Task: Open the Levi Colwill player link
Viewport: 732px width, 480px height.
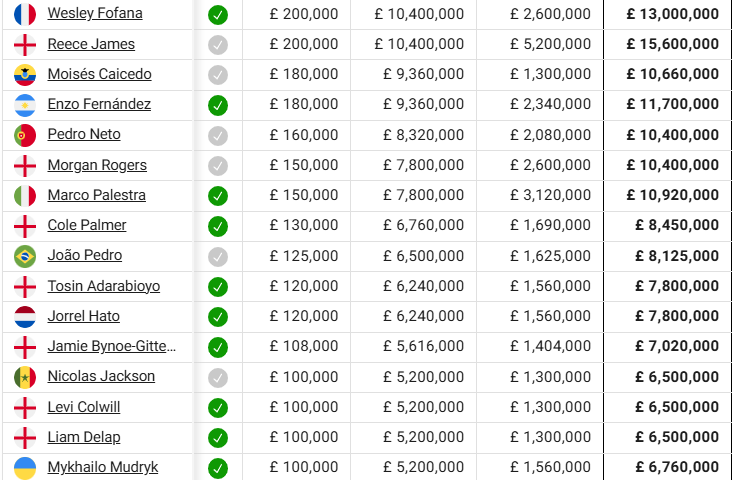Action: [x=84, y=407]
